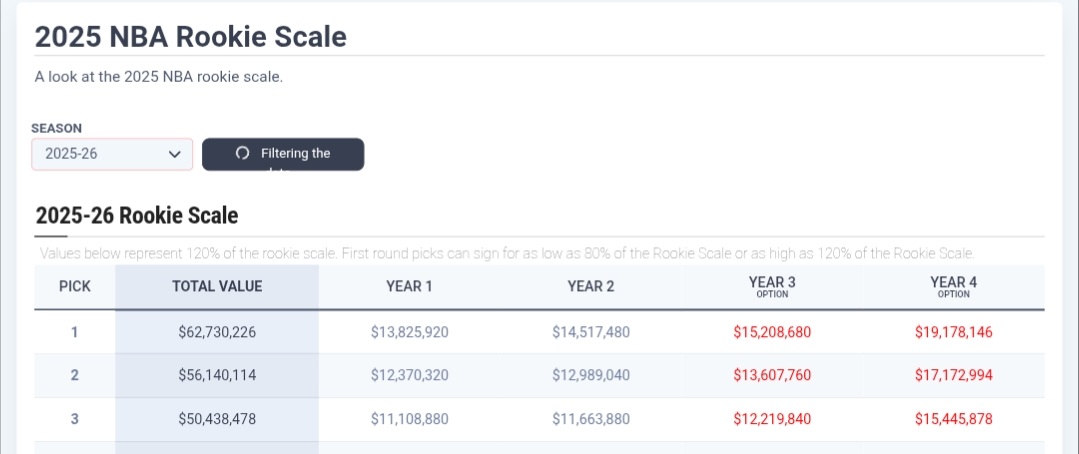Select Year 2 salary $11,663,880
1079x454 pixels.
(x=591, y=420)
